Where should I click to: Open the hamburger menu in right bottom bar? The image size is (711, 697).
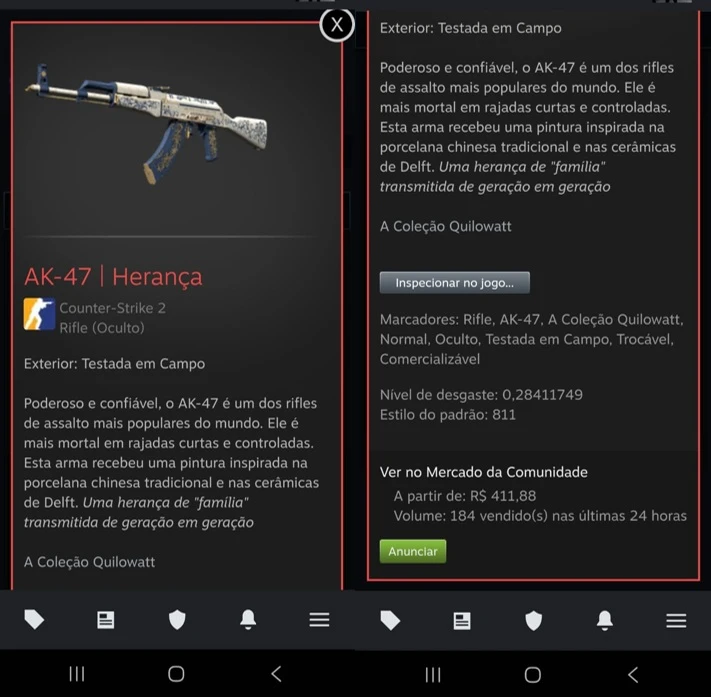[x=676, y=621]
